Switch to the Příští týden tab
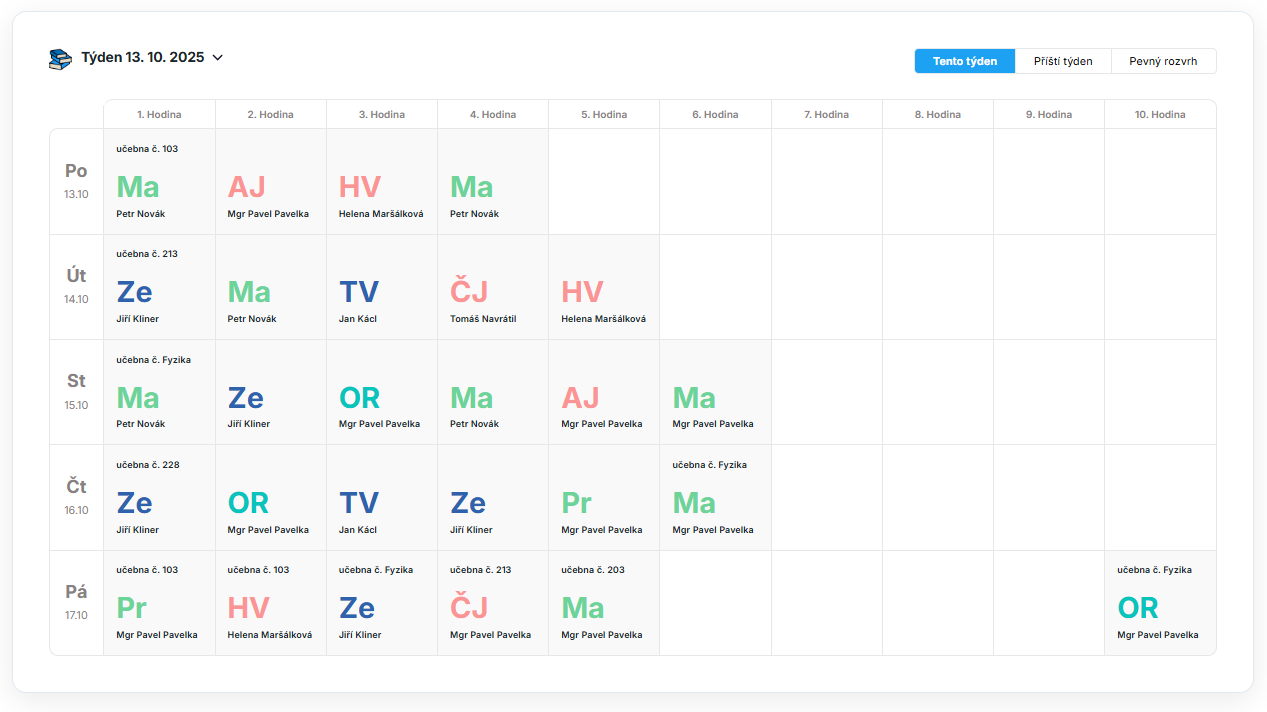Screen dimensions: 1267x712 click(1063, 61)
